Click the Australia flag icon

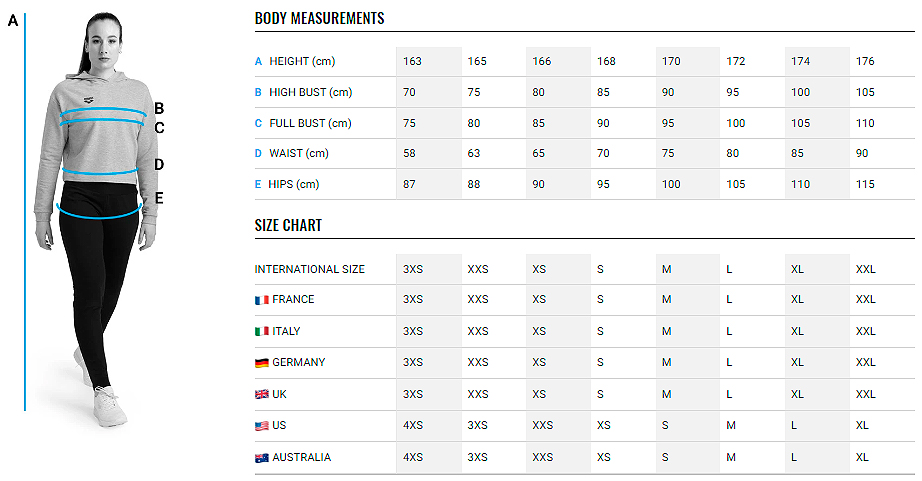pyautogui.click(x=262, y=457)
